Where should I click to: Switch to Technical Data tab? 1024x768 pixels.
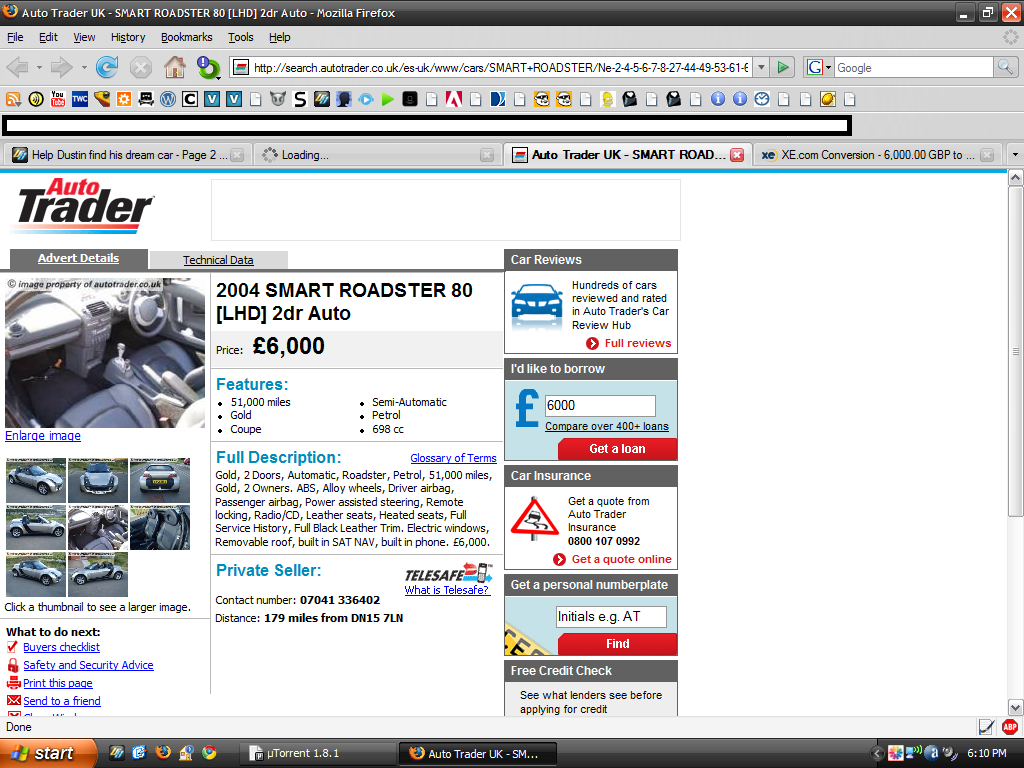[218, 260]
